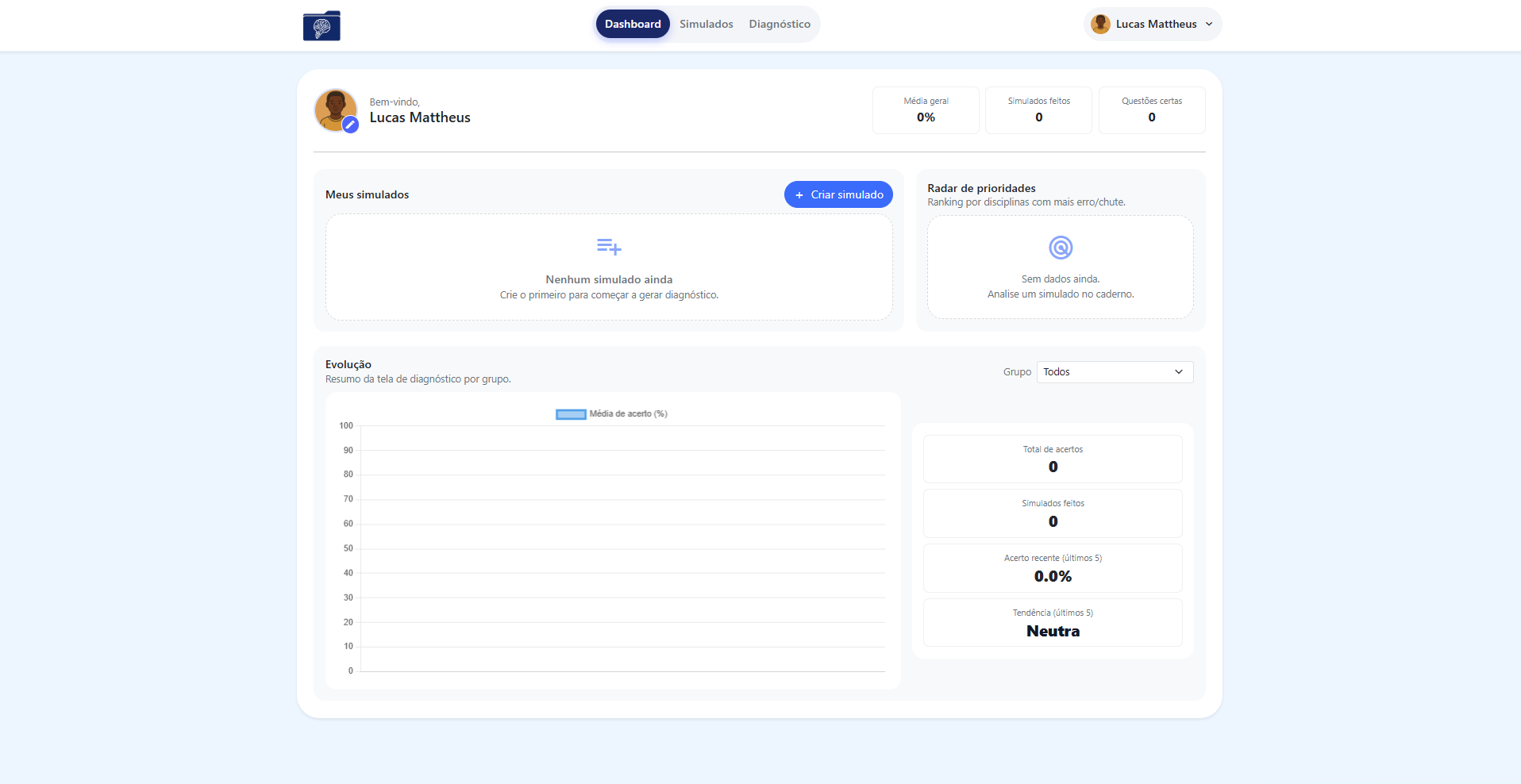Click the Simulados feitos card in Evolução

tap(1053, 513)
